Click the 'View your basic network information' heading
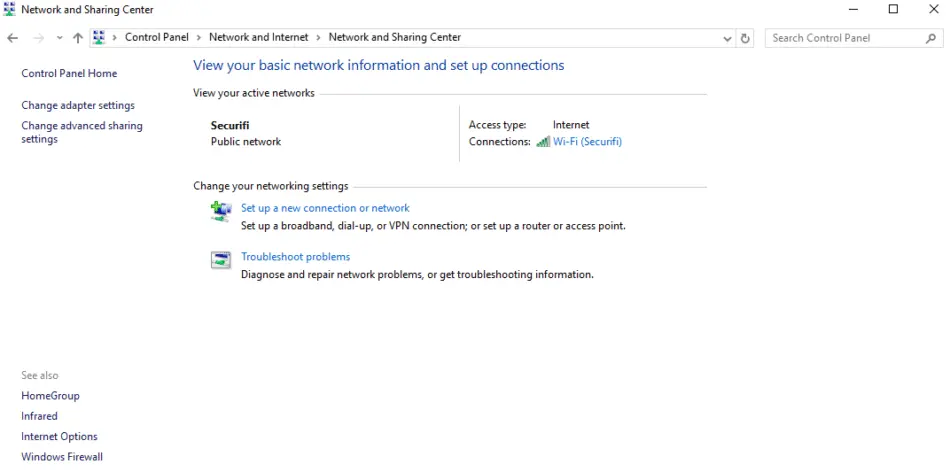Screen dimensions: 950x472 (x=379, y=65)
